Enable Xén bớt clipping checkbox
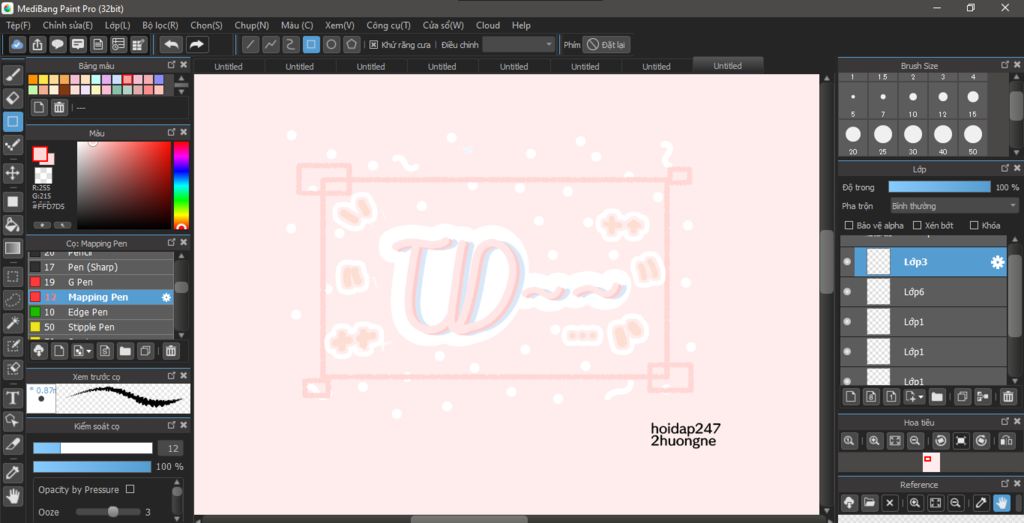Screen dimensions: 1024x523 coord(917,225)
